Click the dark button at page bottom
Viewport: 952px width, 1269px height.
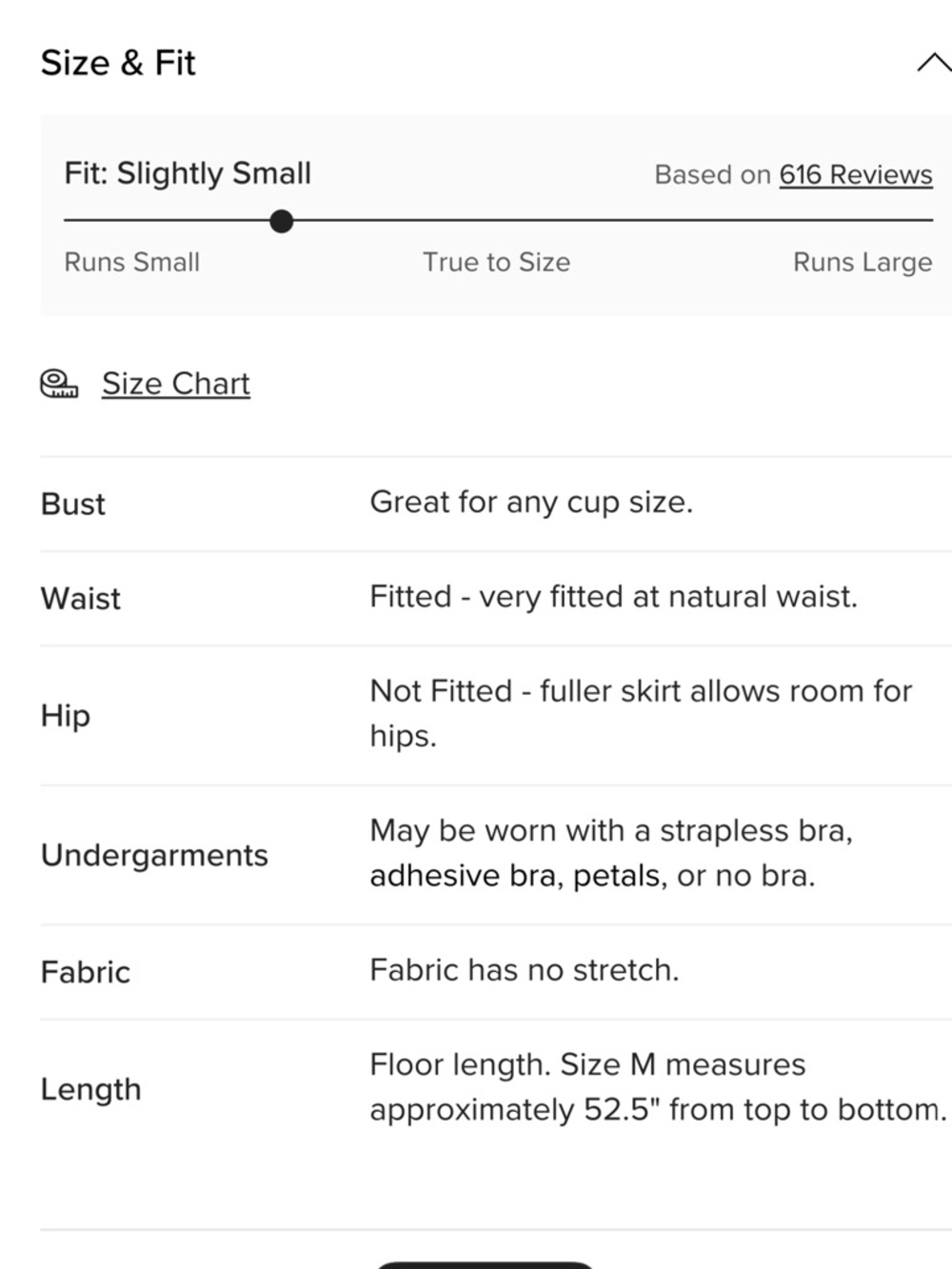485,1264
